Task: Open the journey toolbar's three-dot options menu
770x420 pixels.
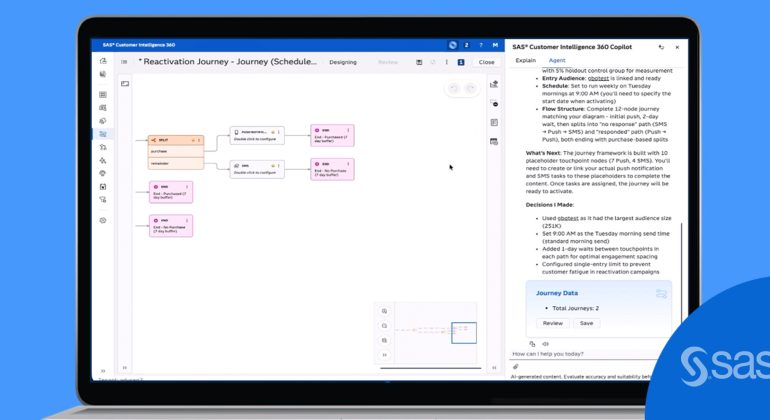Action: point(446,62)
